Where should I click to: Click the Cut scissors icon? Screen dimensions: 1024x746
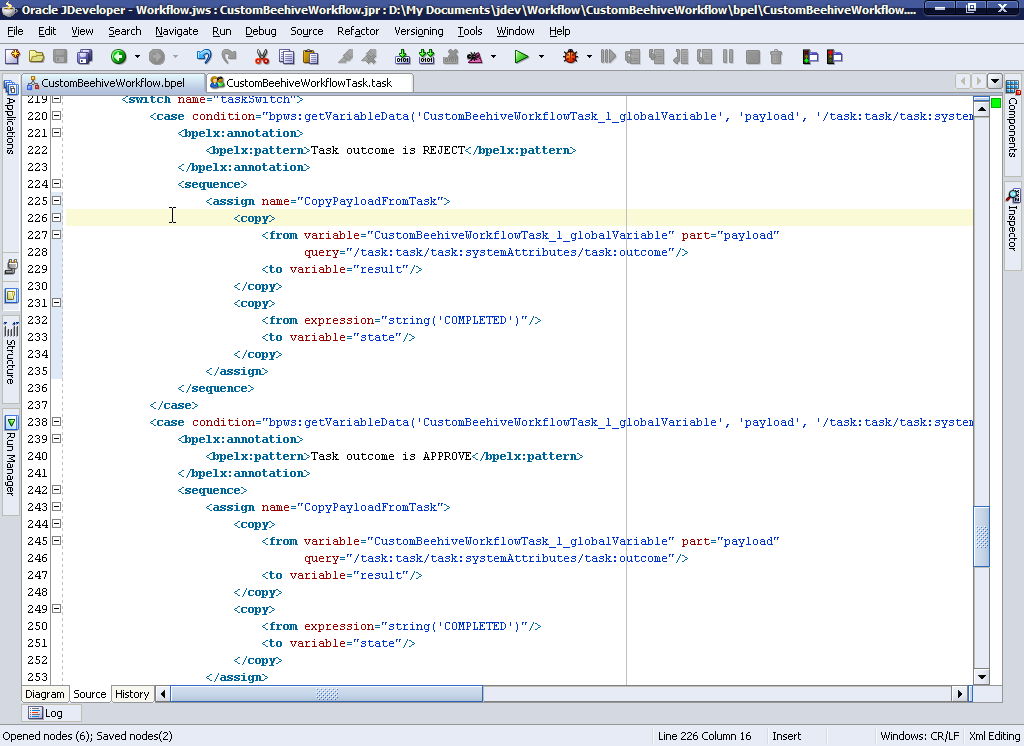(262, 57)
